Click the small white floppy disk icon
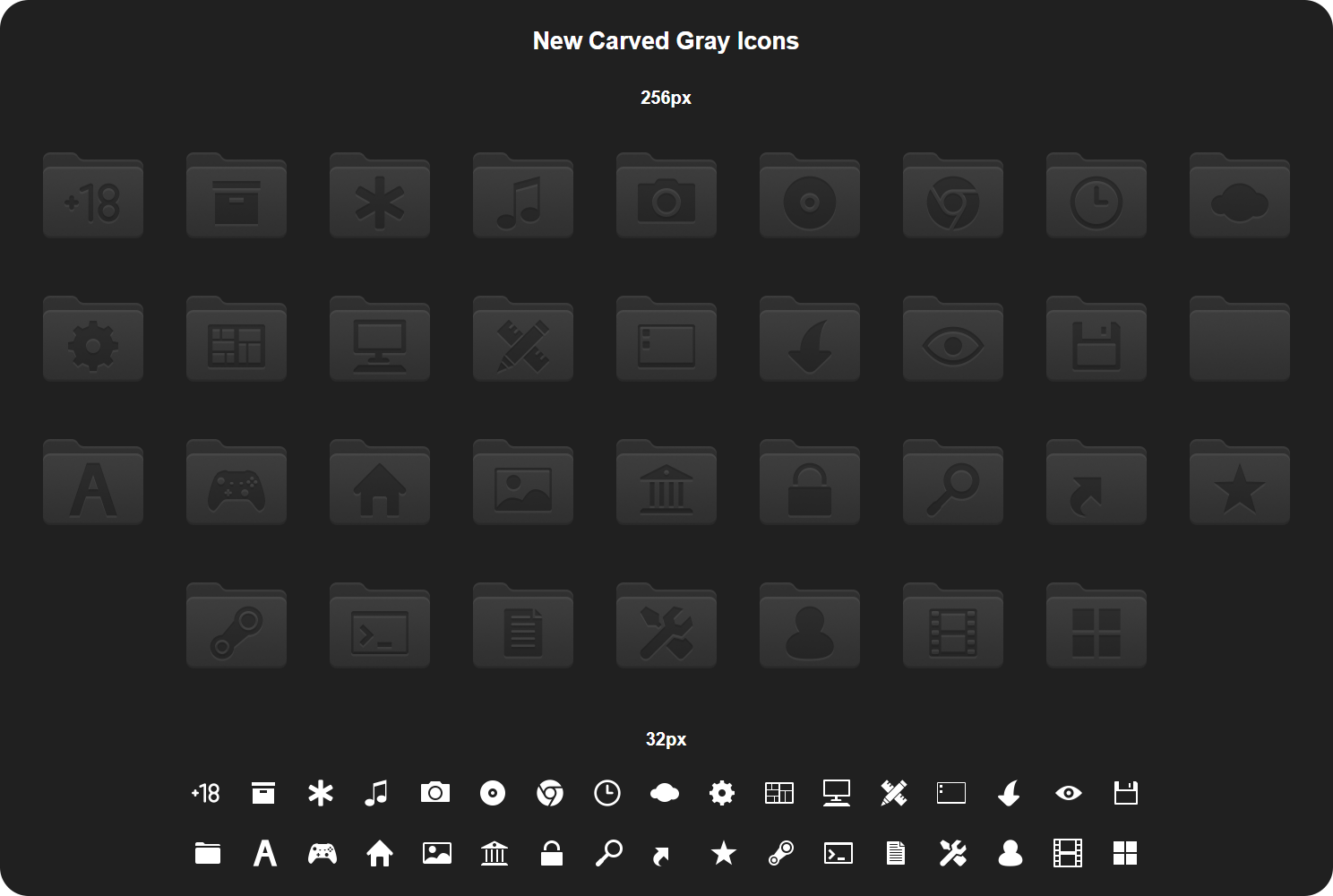This screenshot has height=896, width=1333. [1126, 793]
